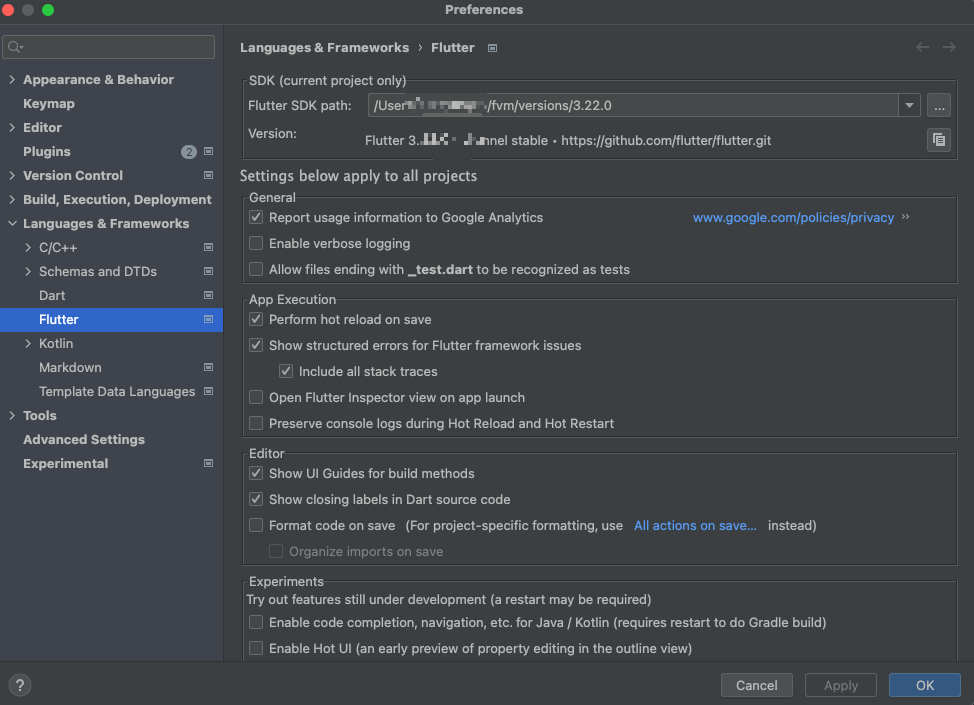The width and height of the screenshot is (974, 705).
Task: Toggle Perform hot reload on save
Action: (256, 319)
